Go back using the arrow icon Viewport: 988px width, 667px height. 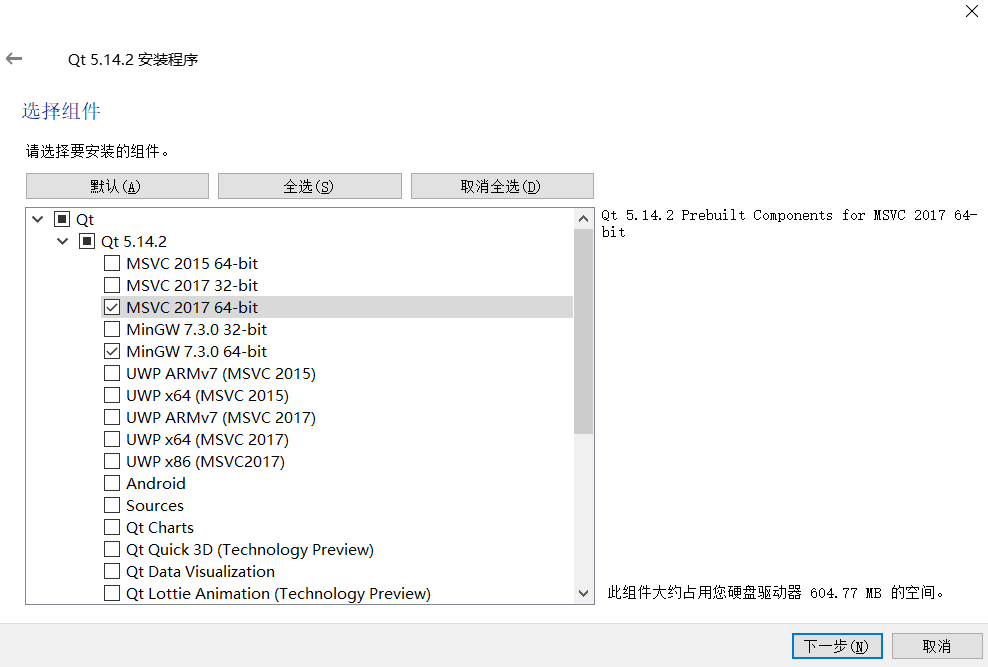point(14,59)
